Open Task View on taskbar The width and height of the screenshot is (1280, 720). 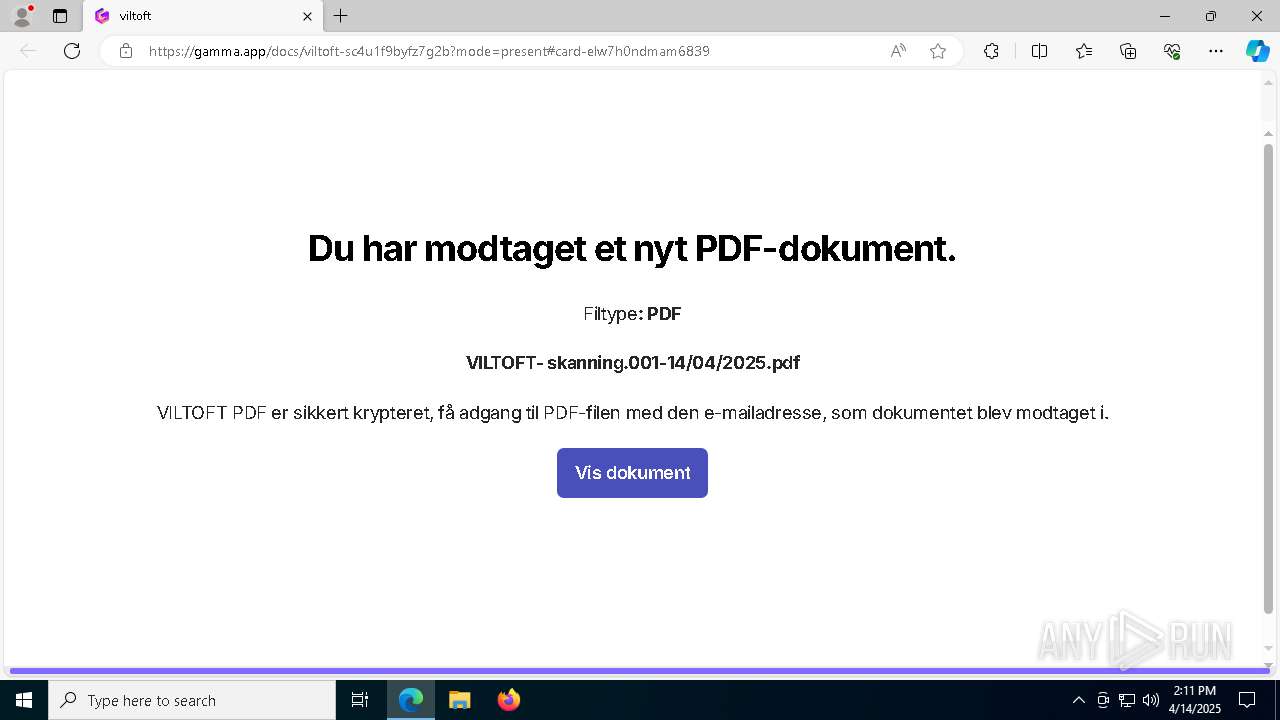(x=360, y=700)
